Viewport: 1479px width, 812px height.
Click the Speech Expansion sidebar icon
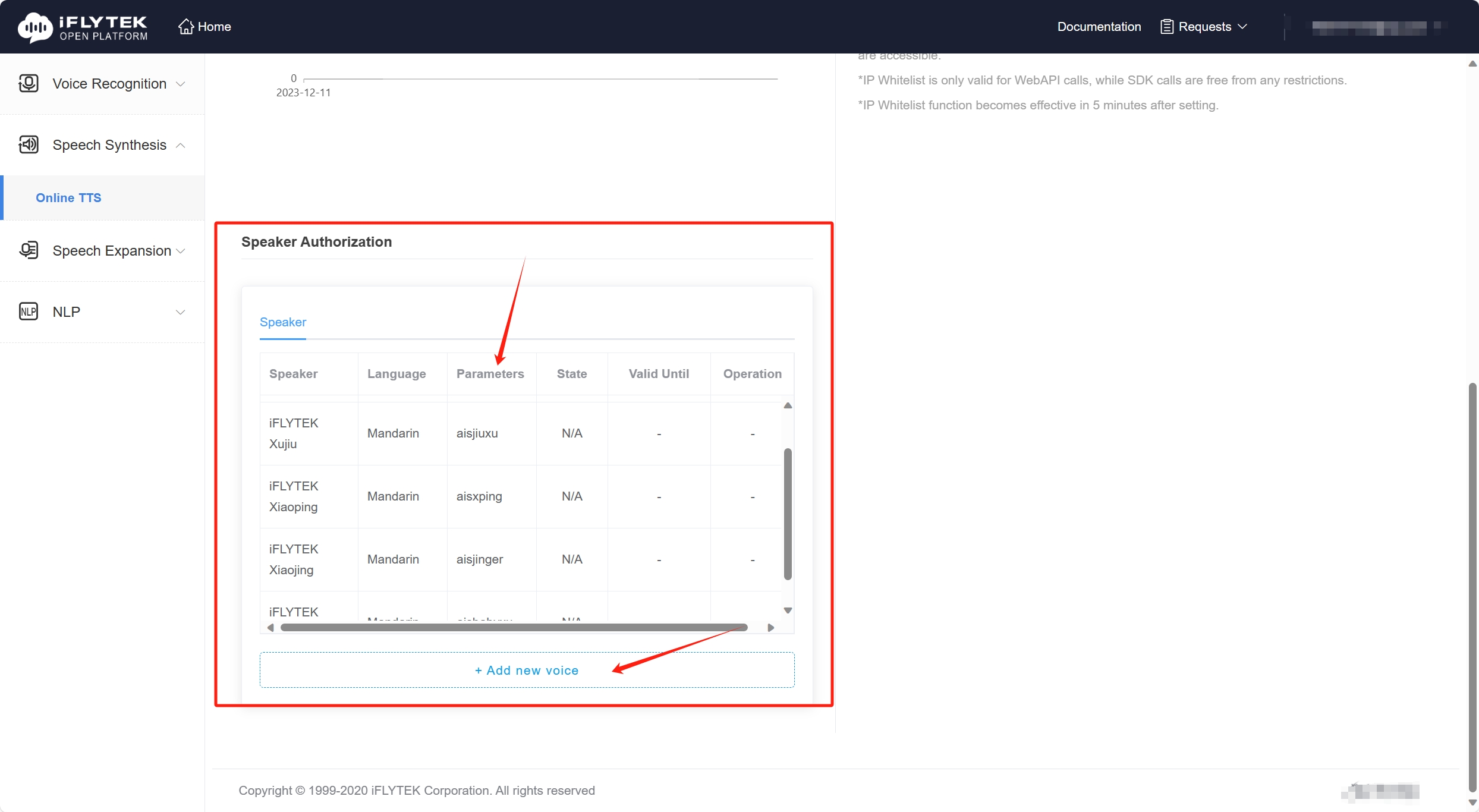(x=29, y=250)
